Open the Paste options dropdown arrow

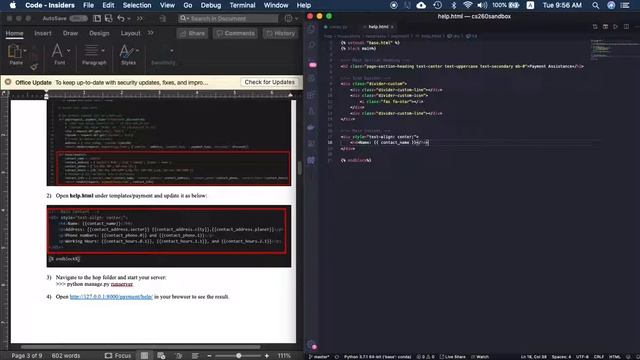(x=25, y=51)
